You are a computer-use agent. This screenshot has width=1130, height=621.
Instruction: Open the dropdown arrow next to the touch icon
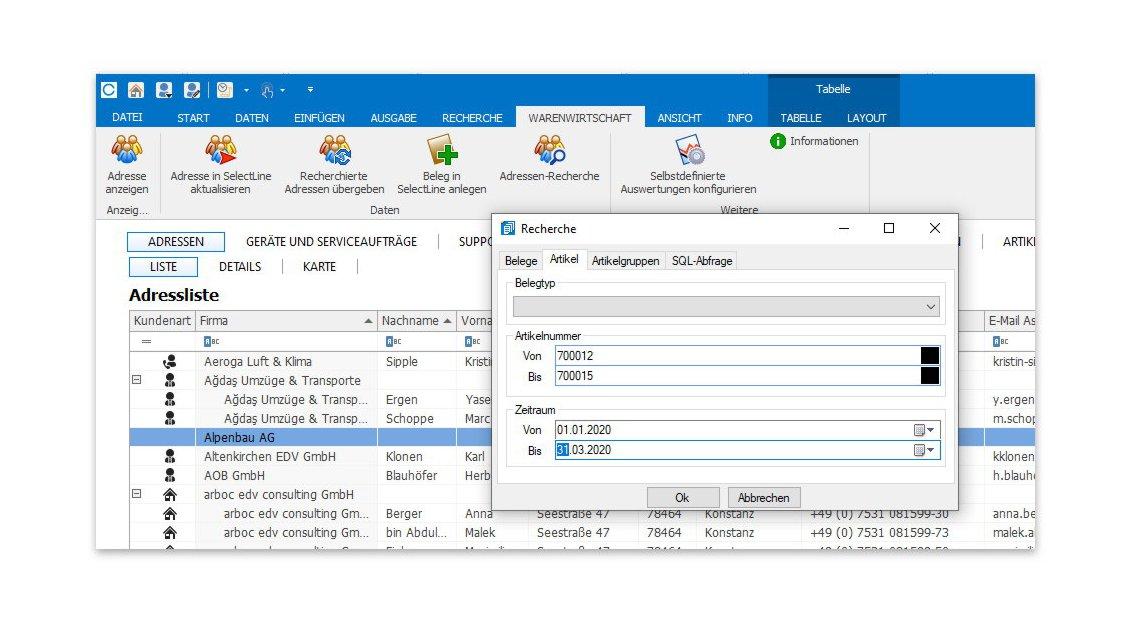[x=282, y=90]
